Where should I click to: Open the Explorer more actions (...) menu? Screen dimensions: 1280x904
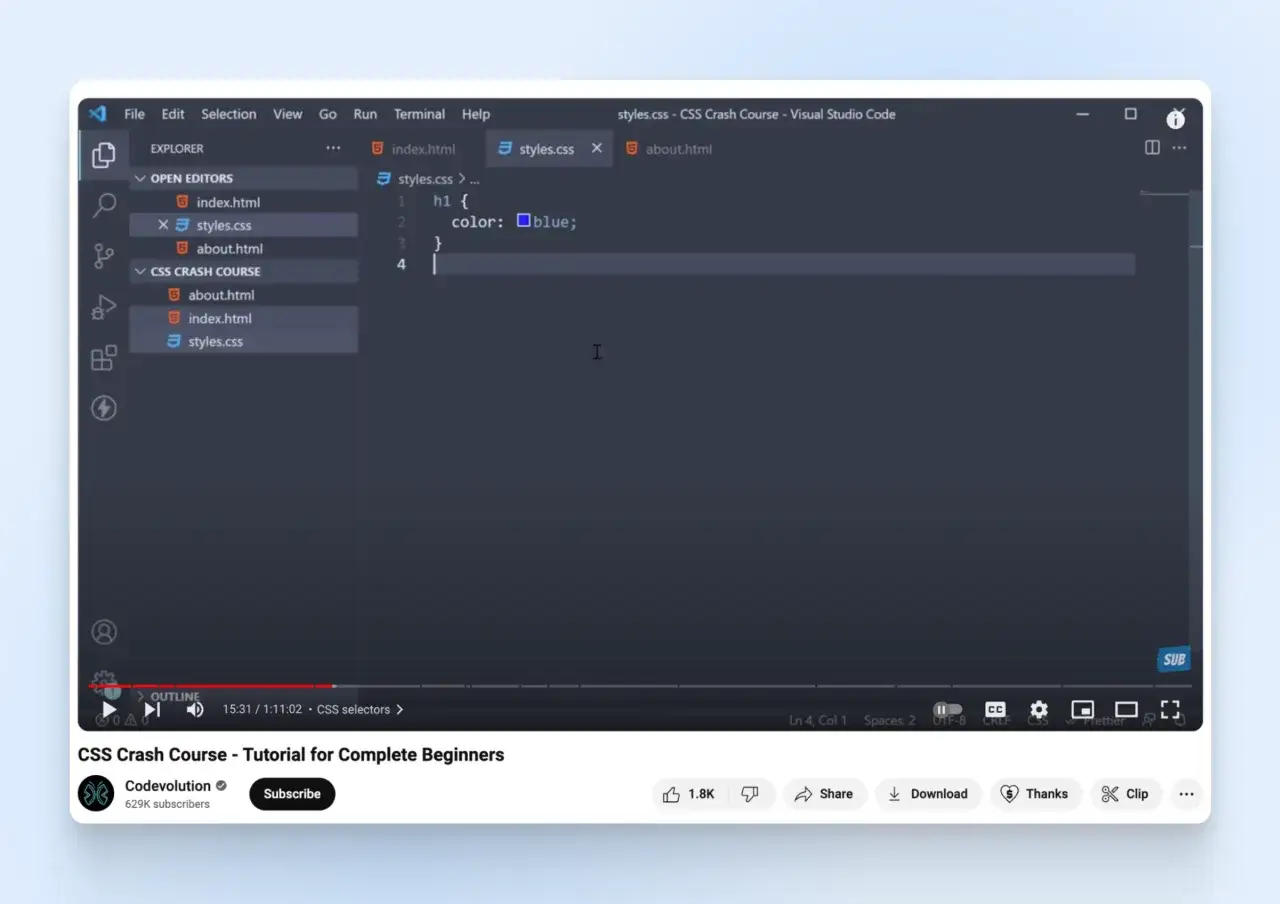click(x=333, y=148)
